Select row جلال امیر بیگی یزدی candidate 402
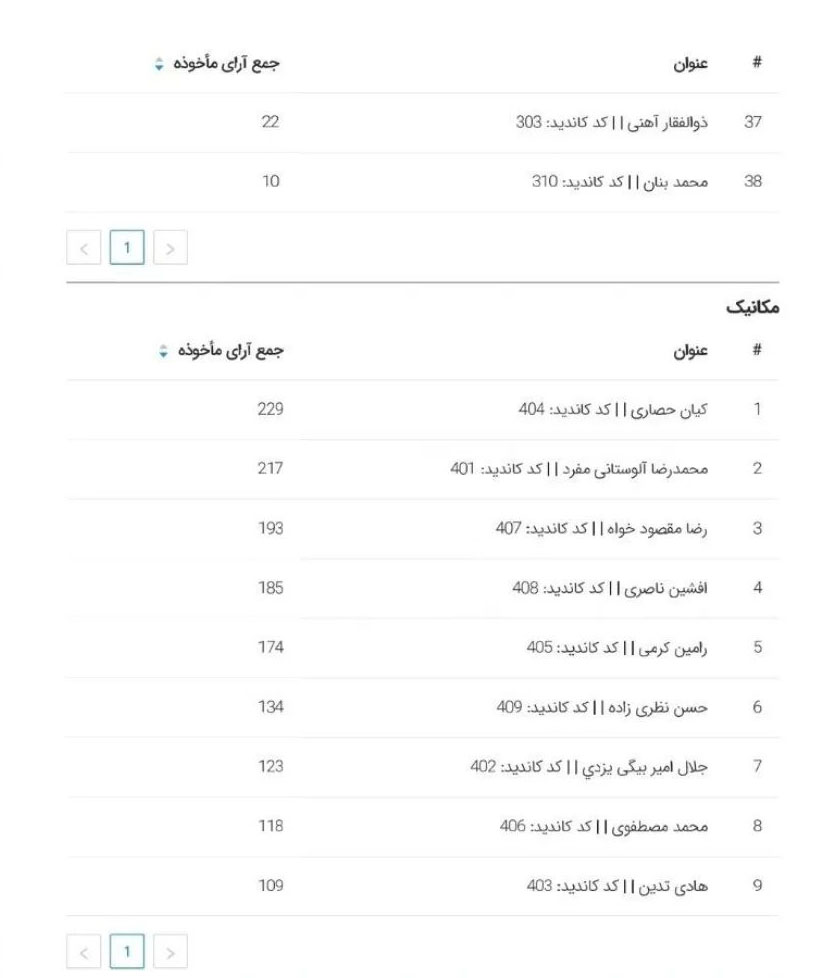 point(422,767)
